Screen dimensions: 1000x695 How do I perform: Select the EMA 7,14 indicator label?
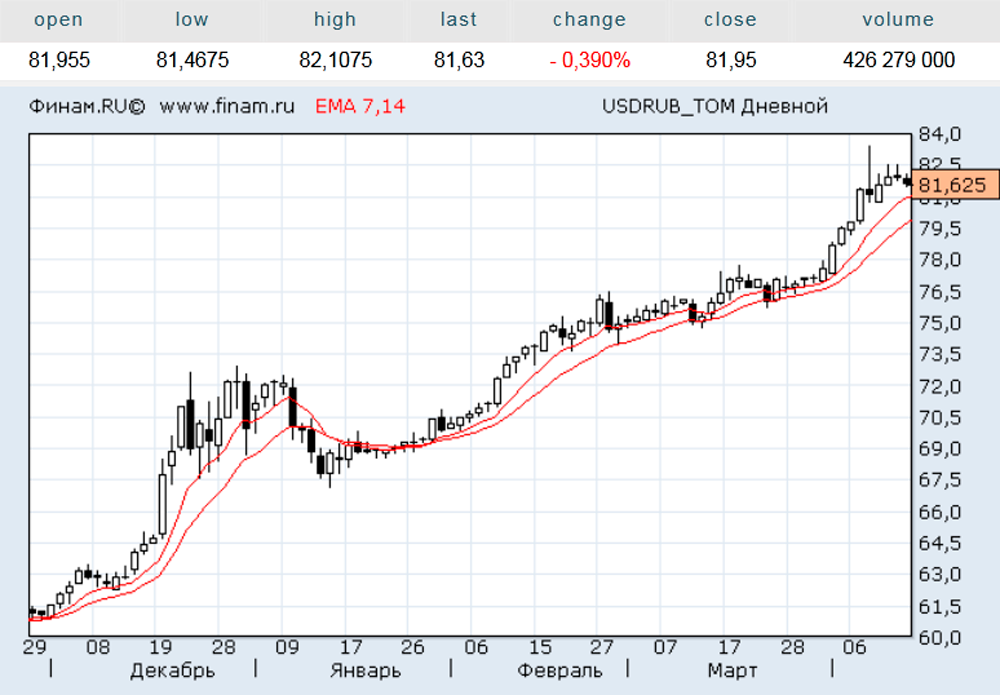pos(360,106)
